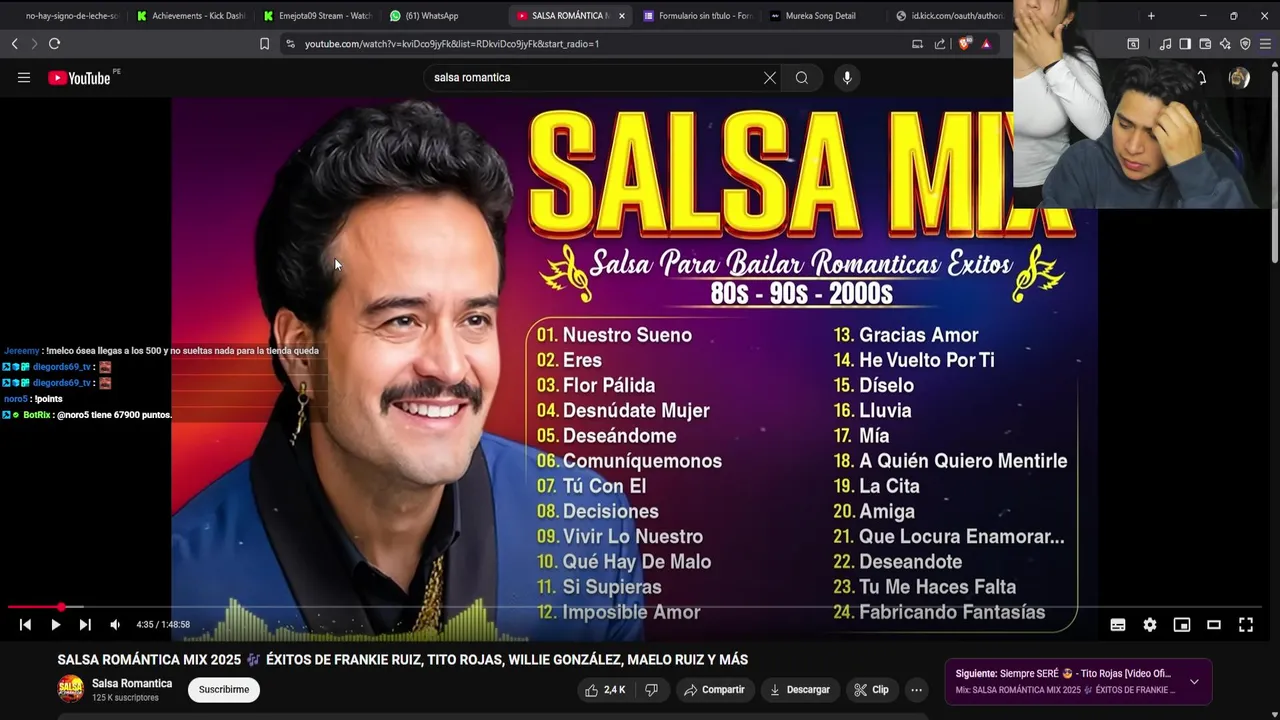Click the video timestamp 4:35 / 1:48:58
1280x720 pixels.
pos(163,625)
